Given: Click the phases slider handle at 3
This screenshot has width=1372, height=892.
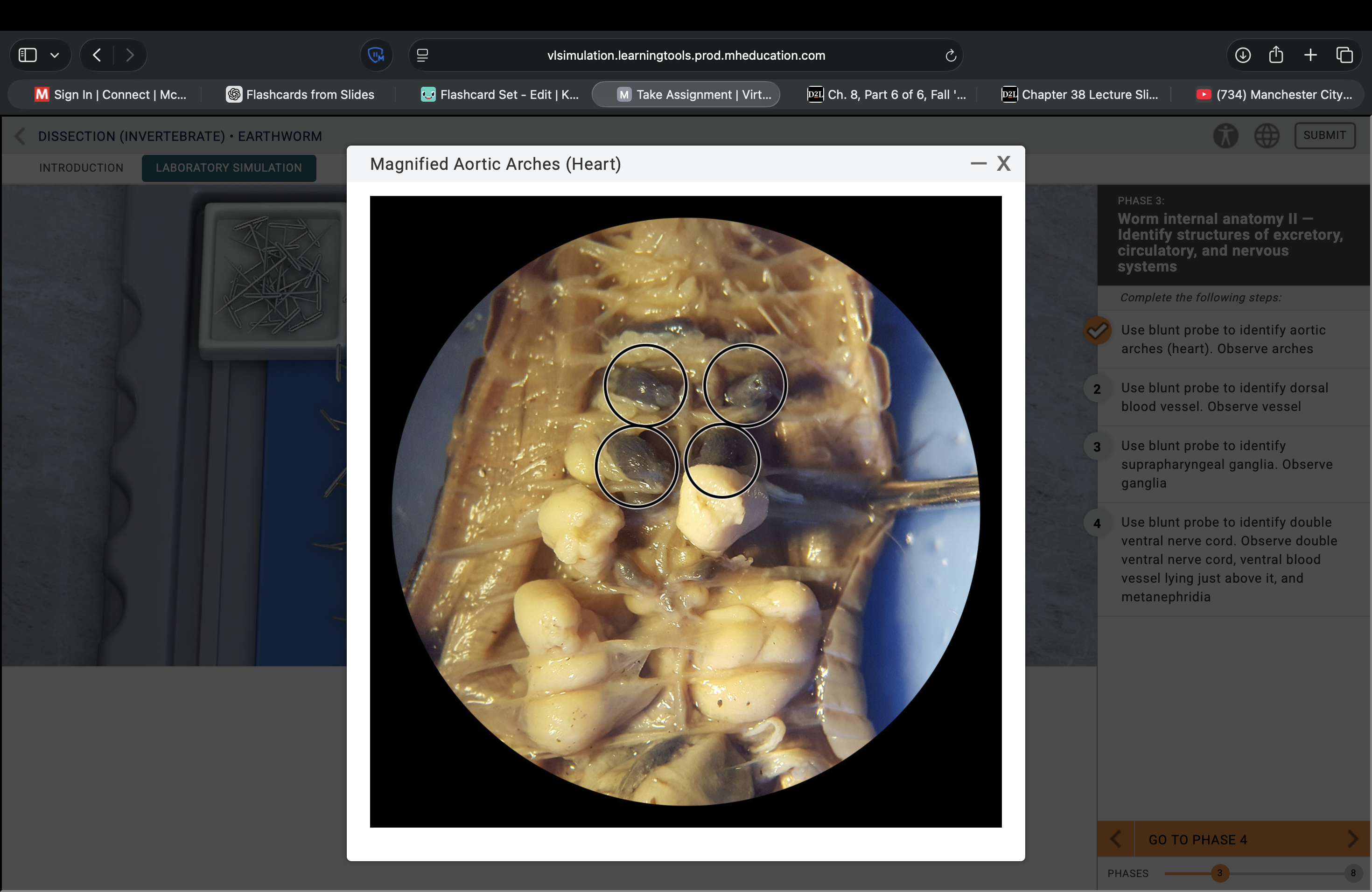Looking at the screenshot, I should click(x=1219, y=873).
